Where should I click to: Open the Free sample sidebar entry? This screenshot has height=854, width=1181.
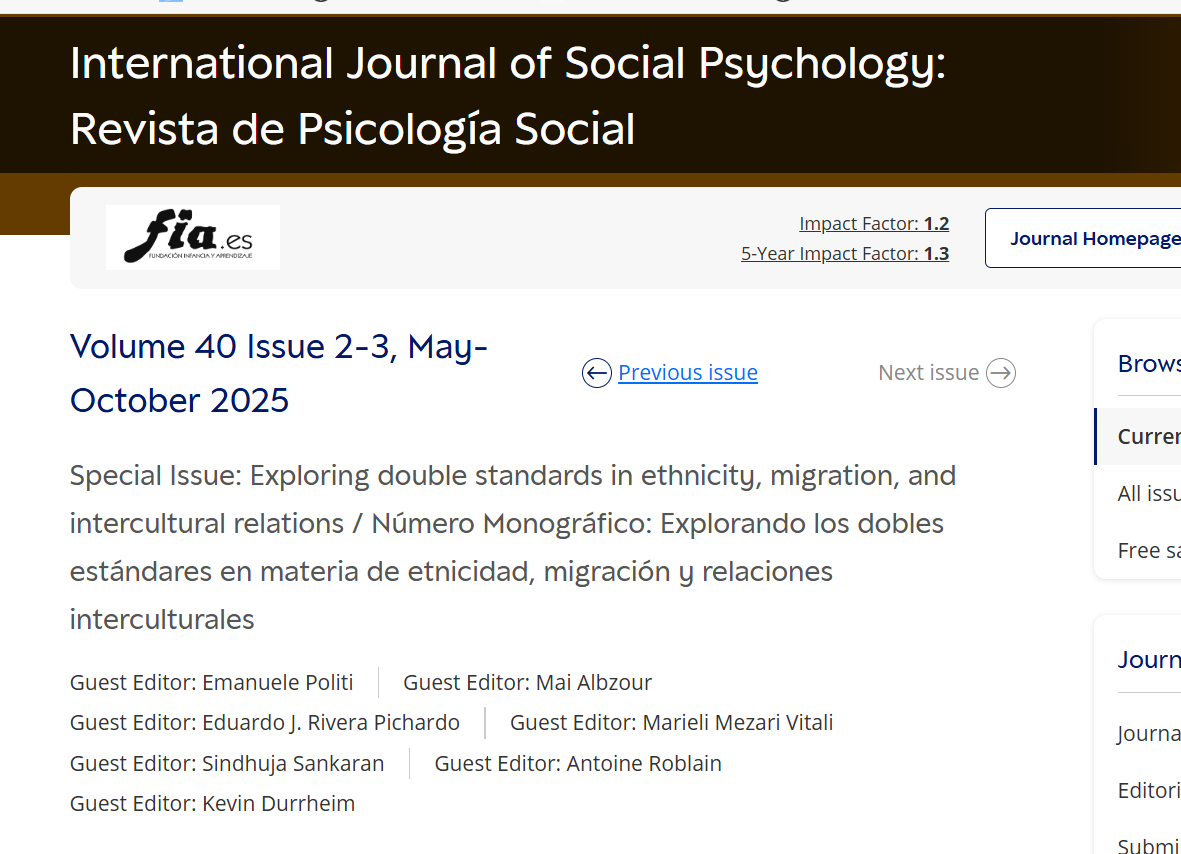pyautogui.click(x=1148, y=550)
